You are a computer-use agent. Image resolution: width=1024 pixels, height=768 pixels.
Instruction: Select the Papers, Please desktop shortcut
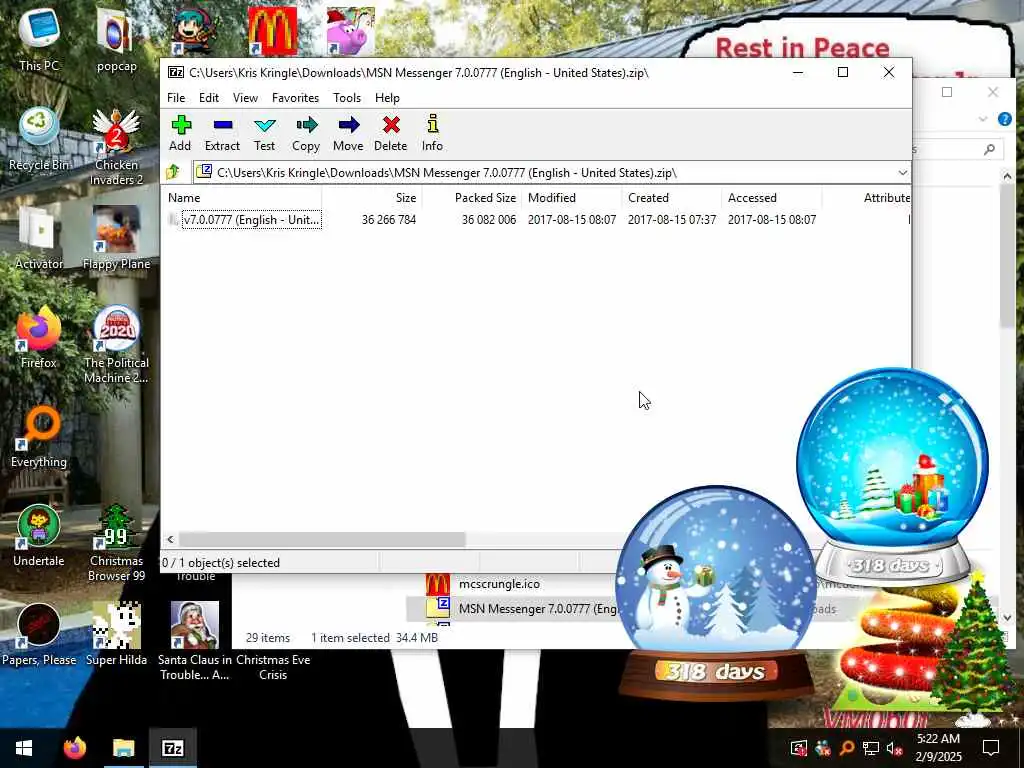point(39,634)
